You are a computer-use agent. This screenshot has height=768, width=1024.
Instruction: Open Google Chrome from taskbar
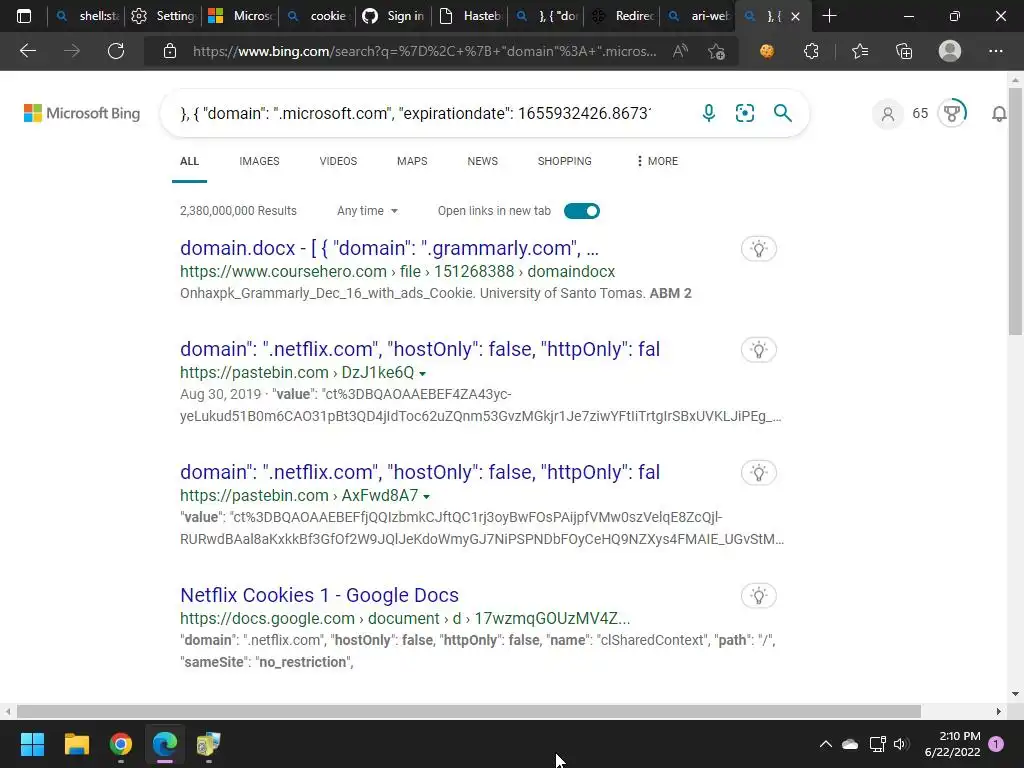click(x=121, y=744)
